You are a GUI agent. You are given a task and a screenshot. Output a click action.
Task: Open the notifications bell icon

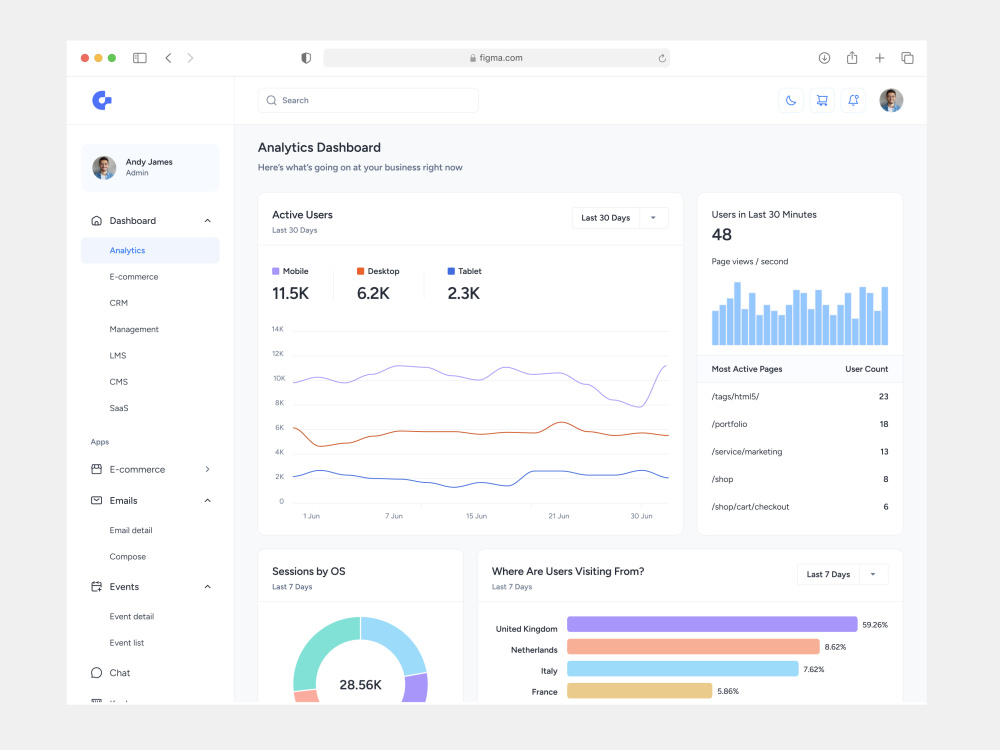[x=853, y=100]
